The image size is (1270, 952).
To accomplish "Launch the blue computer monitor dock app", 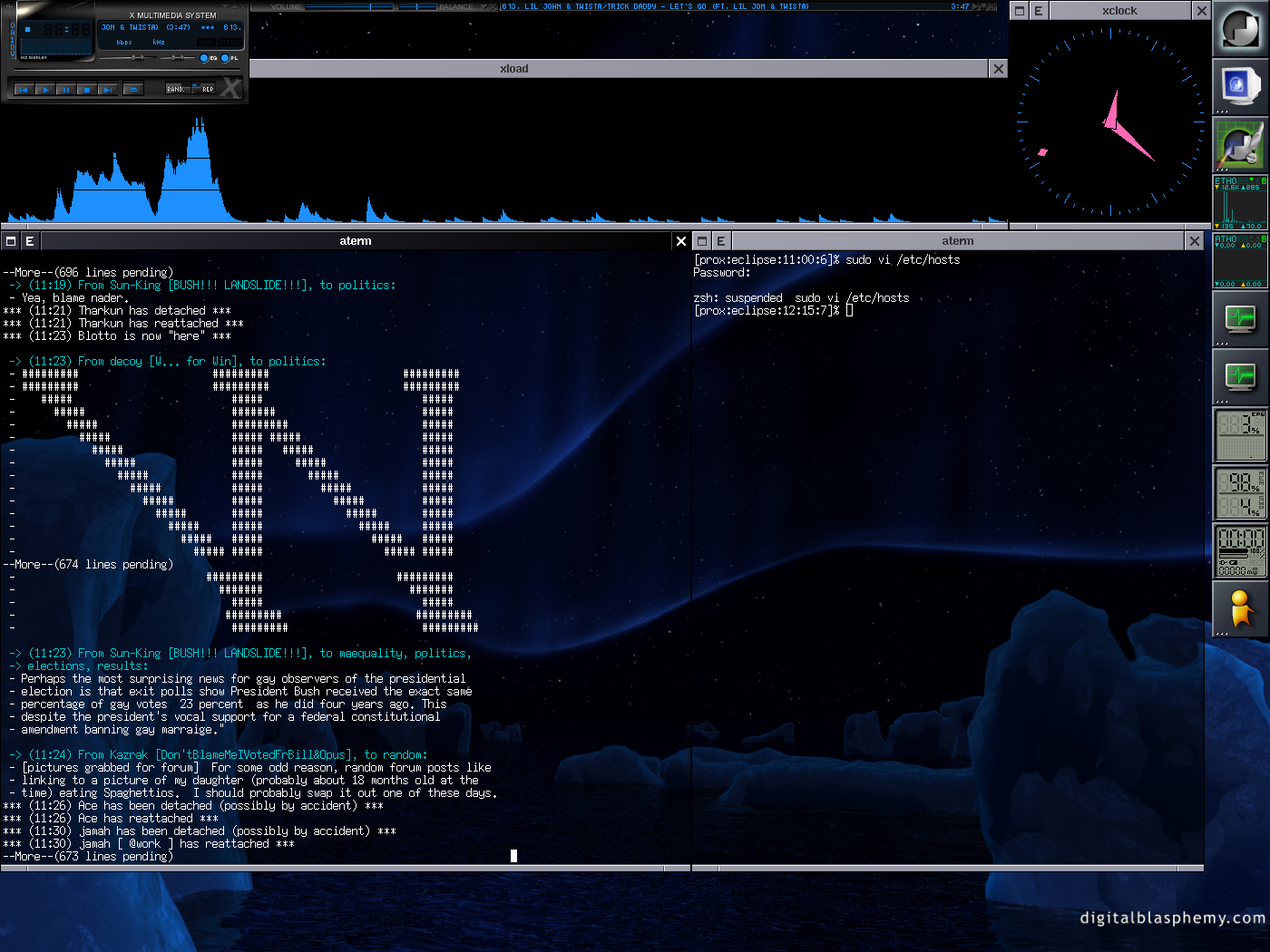I will pos(1241,87).
